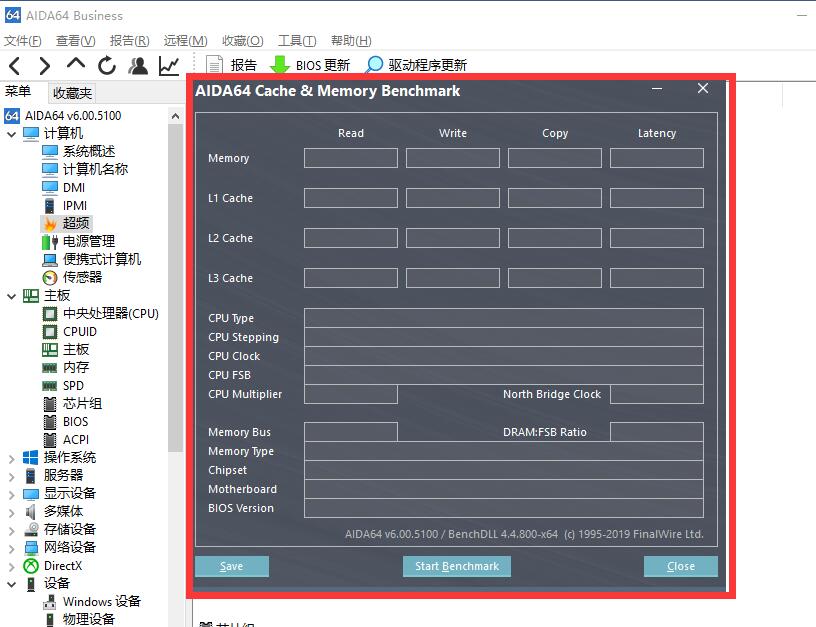Image resolution: width=816 pixels, height=627 pixels.
Task: Click the L3 Cache Copy field
Action: (555, 278)
